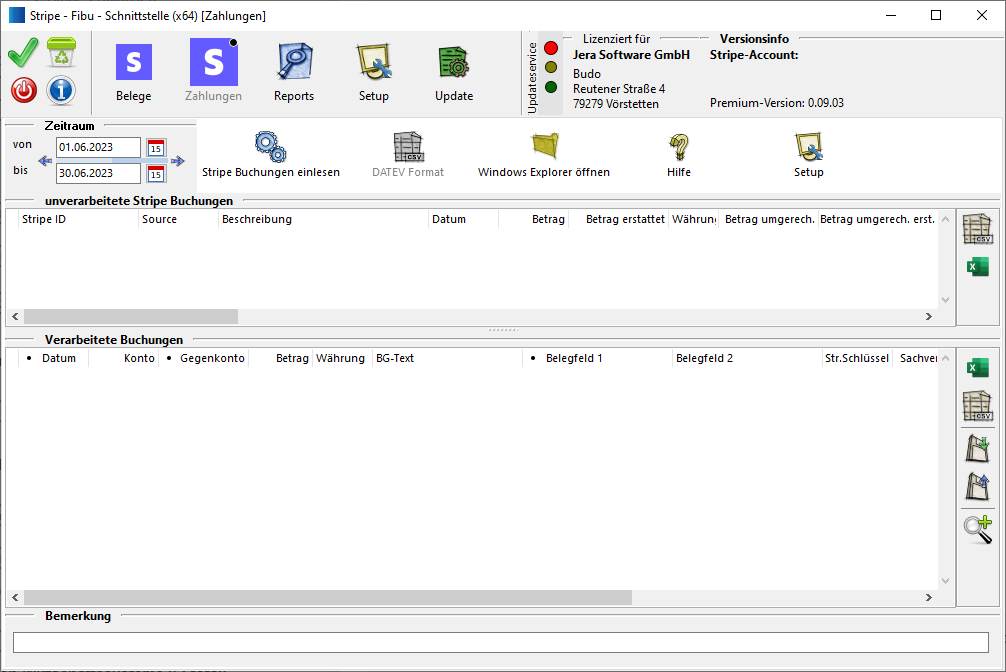The height and width of the screenshot is (672, 1006).
Task: Open the Belege module
Action: coord(133,73)
